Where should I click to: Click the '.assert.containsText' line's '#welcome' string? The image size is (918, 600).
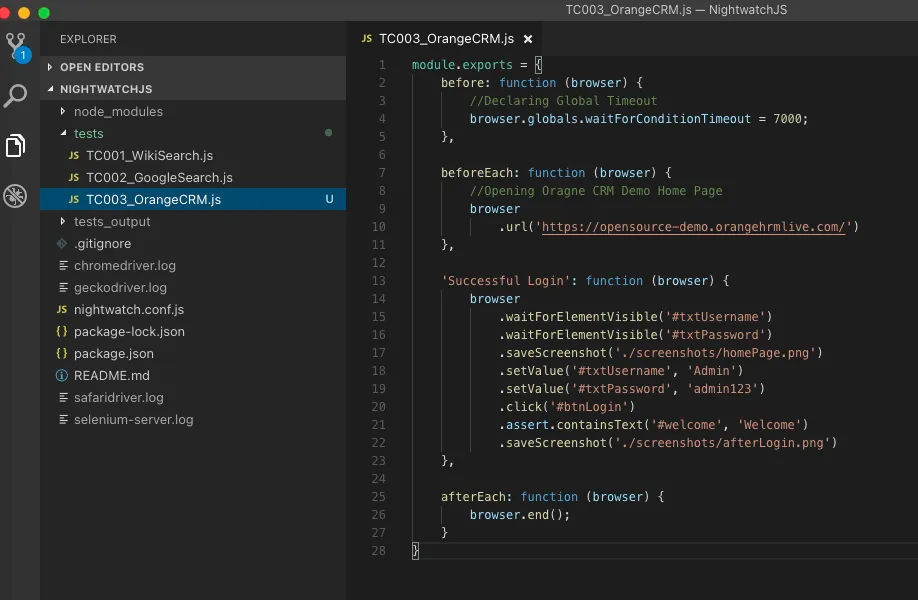pos(686,425)
